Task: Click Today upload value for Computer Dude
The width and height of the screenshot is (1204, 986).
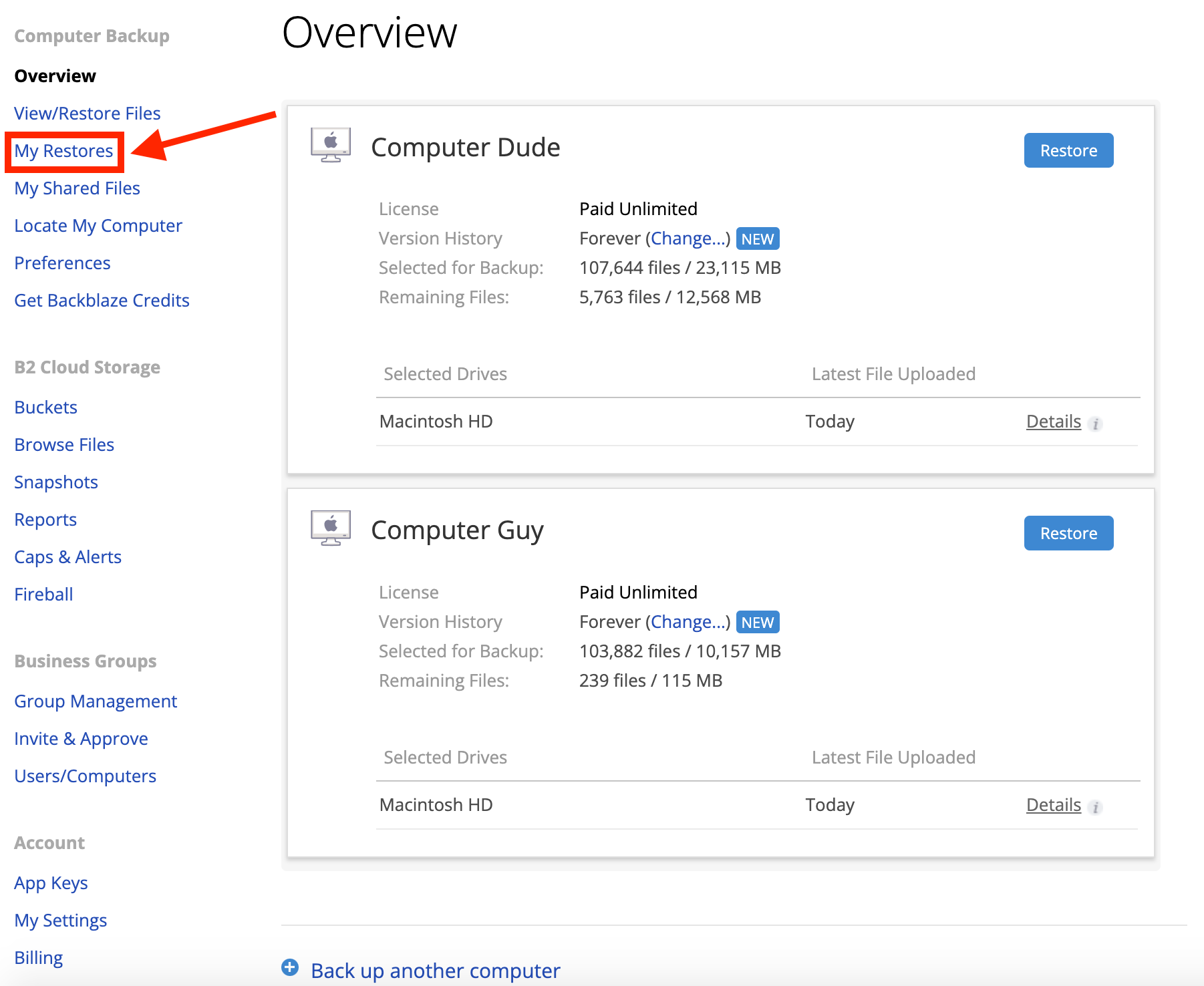Action: click(830, 422)
